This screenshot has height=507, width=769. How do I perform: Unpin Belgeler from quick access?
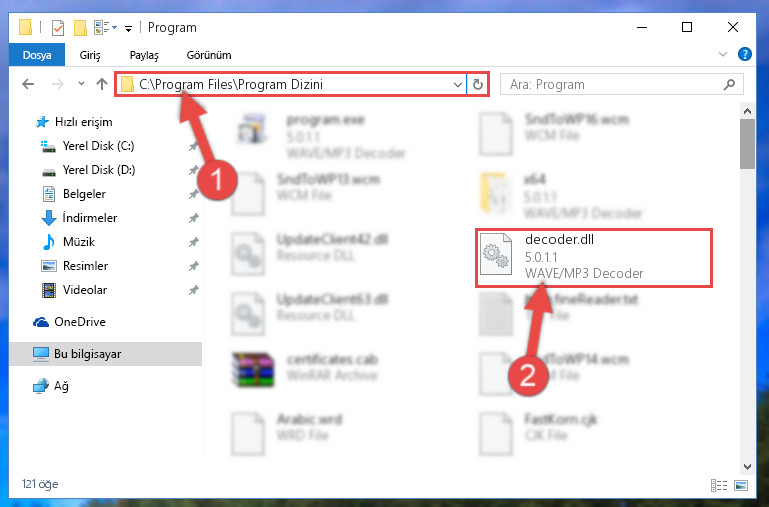click(194, 194)
